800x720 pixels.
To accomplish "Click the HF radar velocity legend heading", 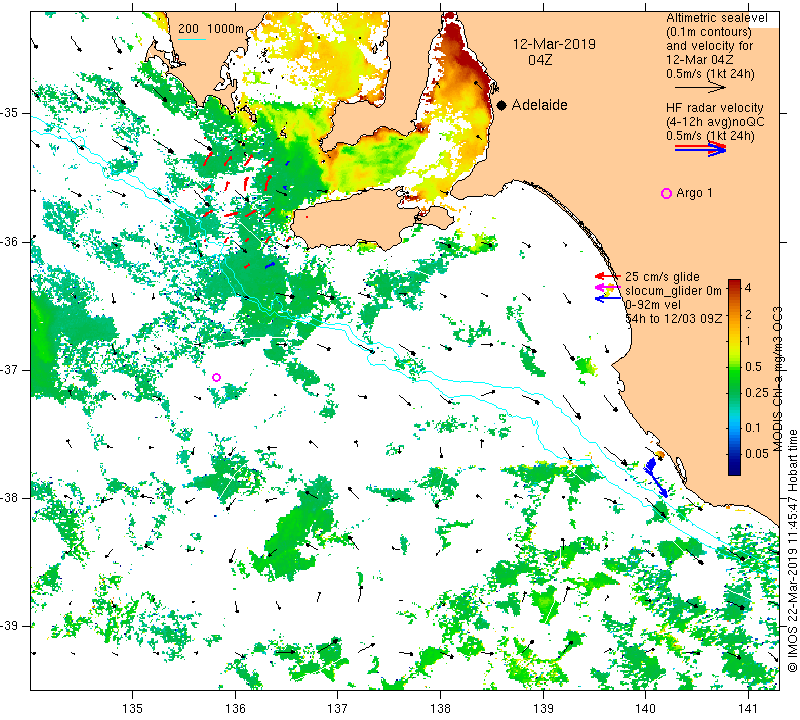I will (714, 108).
